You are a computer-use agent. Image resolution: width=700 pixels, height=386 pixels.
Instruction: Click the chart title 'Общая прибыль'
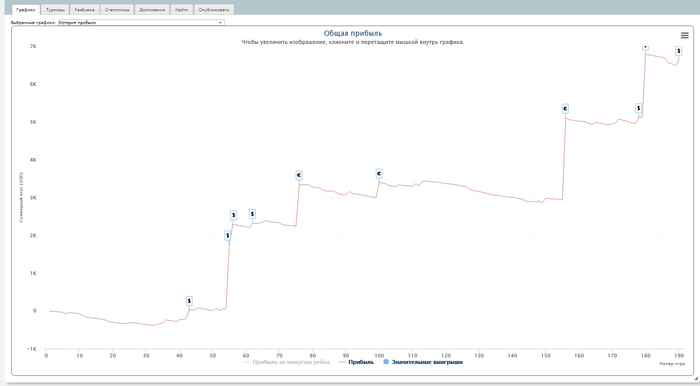pos(353,33)
